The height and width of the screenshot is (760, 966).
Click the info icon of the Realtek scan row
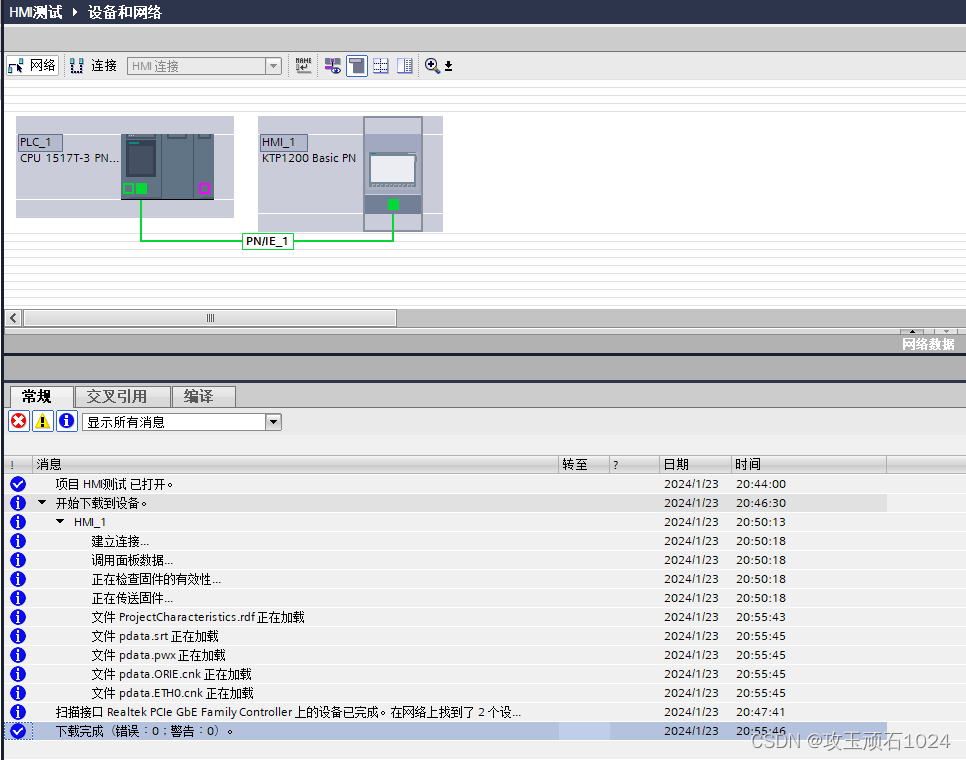coord(18,713)
